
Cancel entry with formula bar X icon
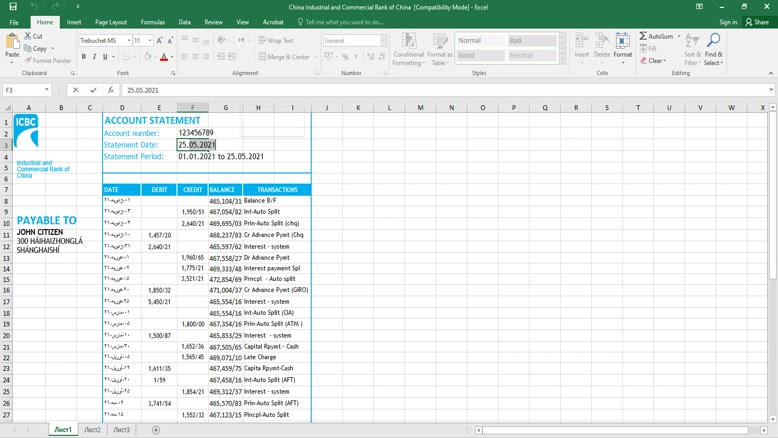76,90
